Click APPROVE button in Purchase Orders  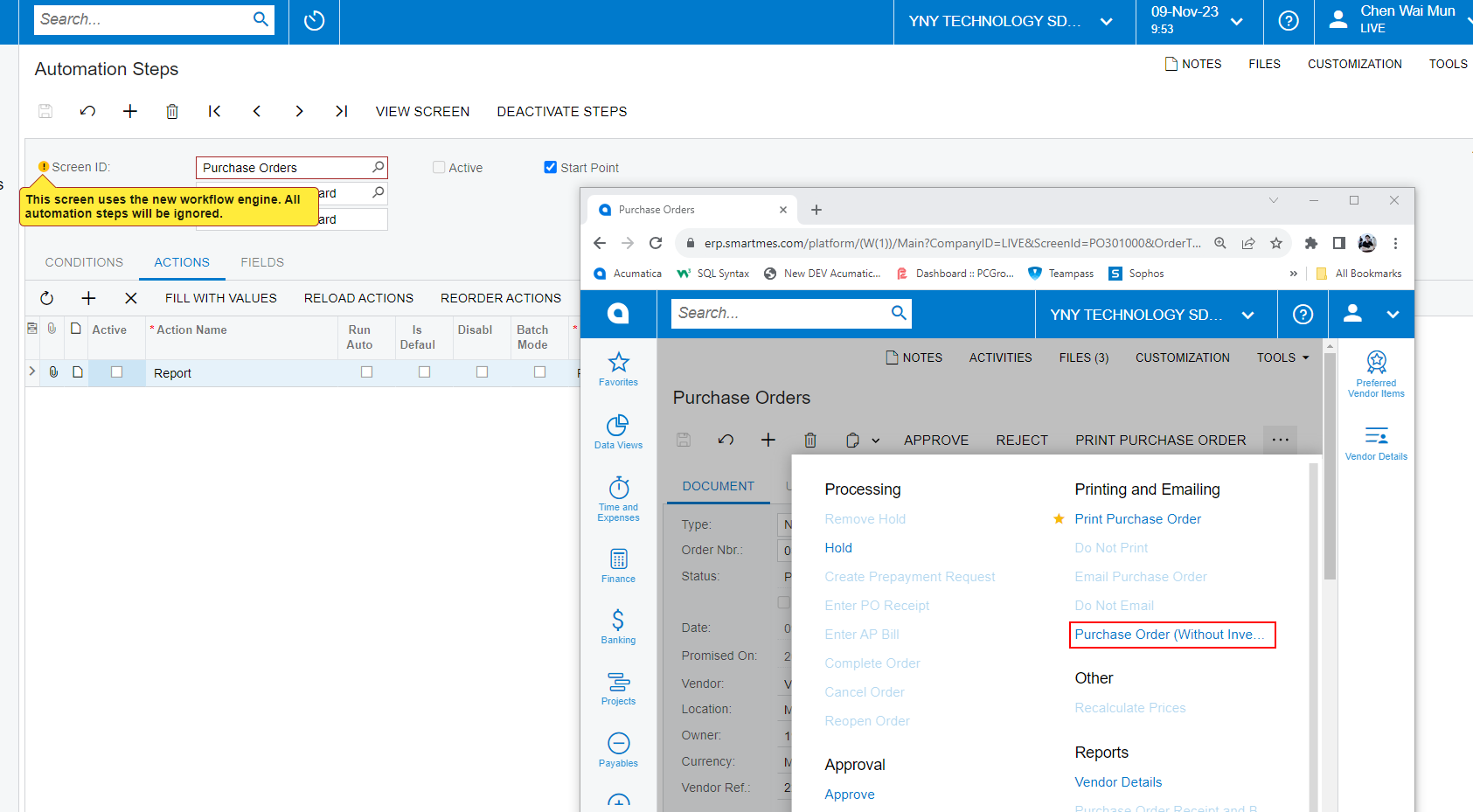pos(936,441)
